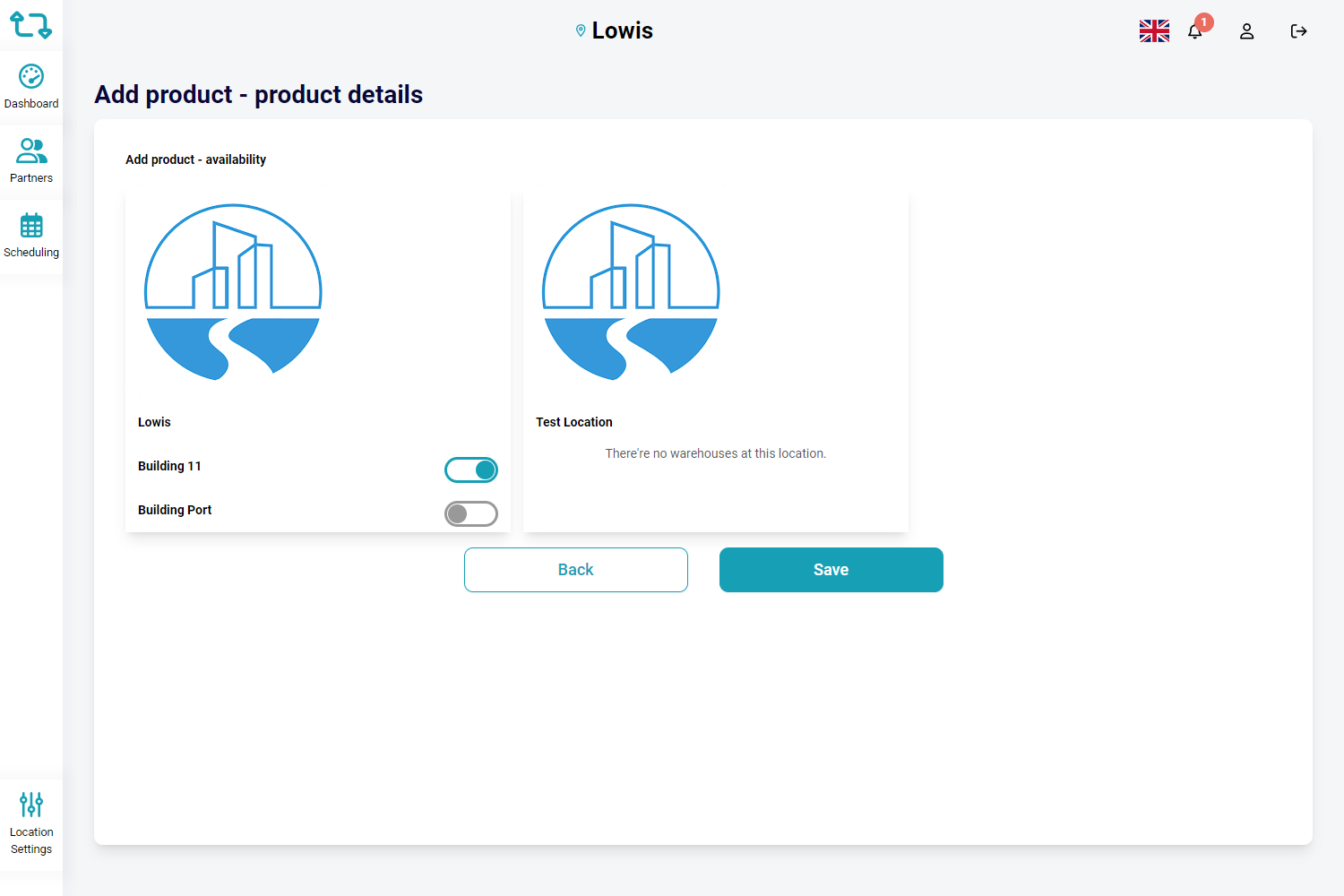The height and width of the screenshot is (896, 1344).
Task: Click the Save button
Action: click(x=831, y=570)
